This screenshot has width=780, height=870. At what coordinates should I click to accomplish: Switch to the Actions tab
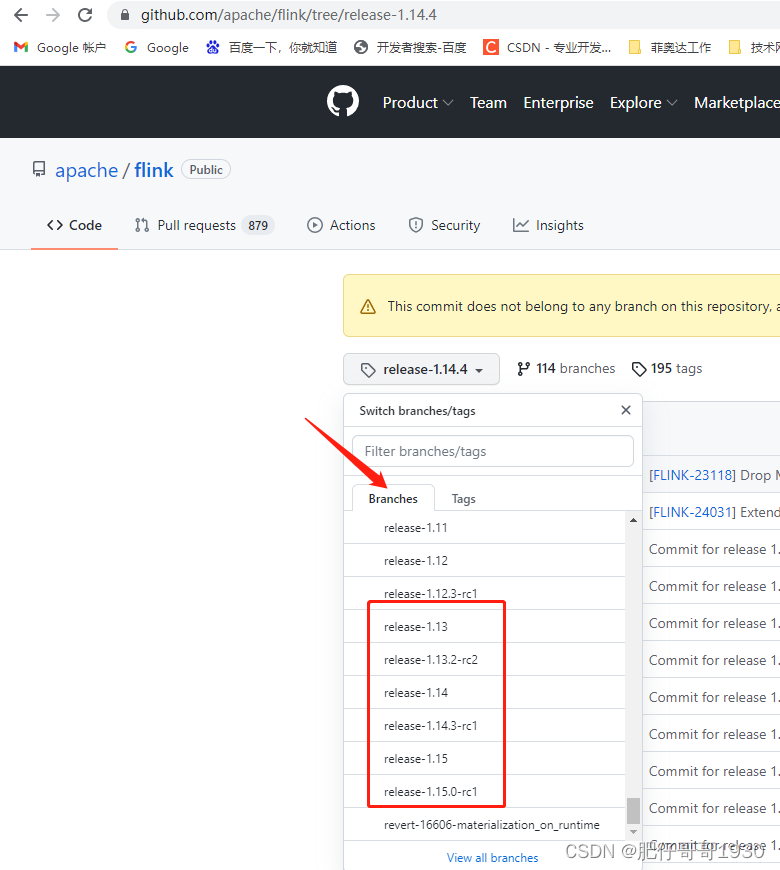tap(341, 225)
